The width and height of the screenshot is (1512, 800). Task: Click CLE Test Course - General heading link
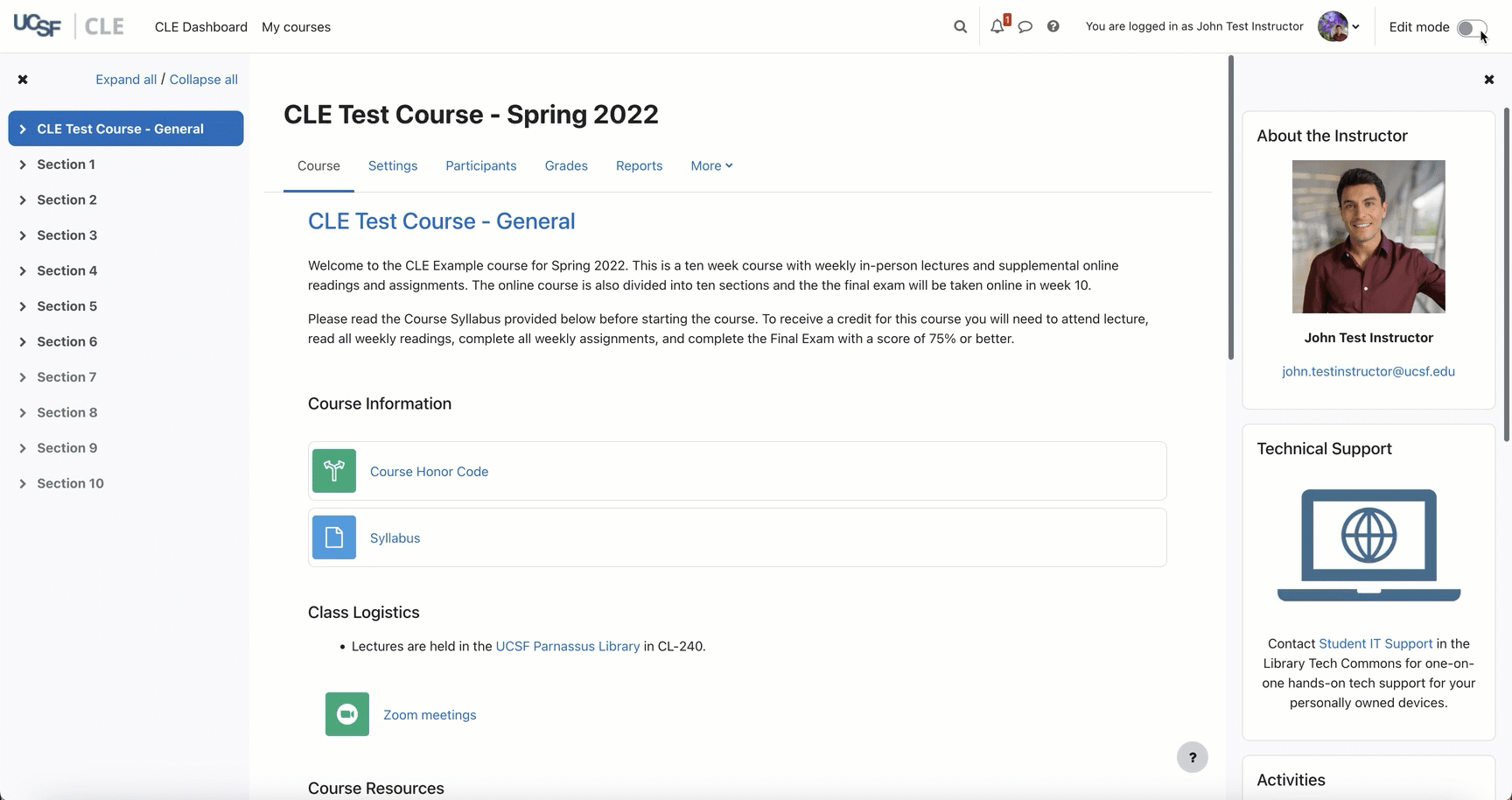[x=442, y=221]
